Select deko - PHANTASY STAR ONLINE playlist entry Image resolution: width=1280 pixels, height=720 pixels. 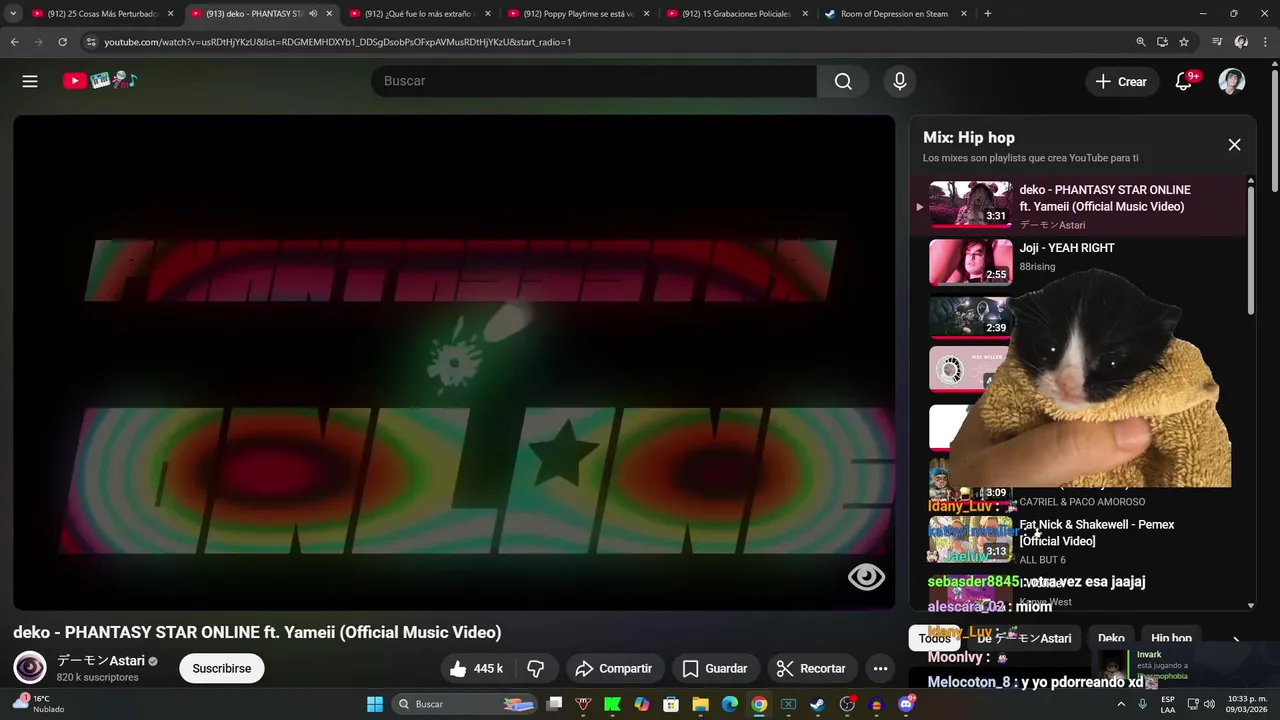pyautogui.click(x=1080, y=205)
